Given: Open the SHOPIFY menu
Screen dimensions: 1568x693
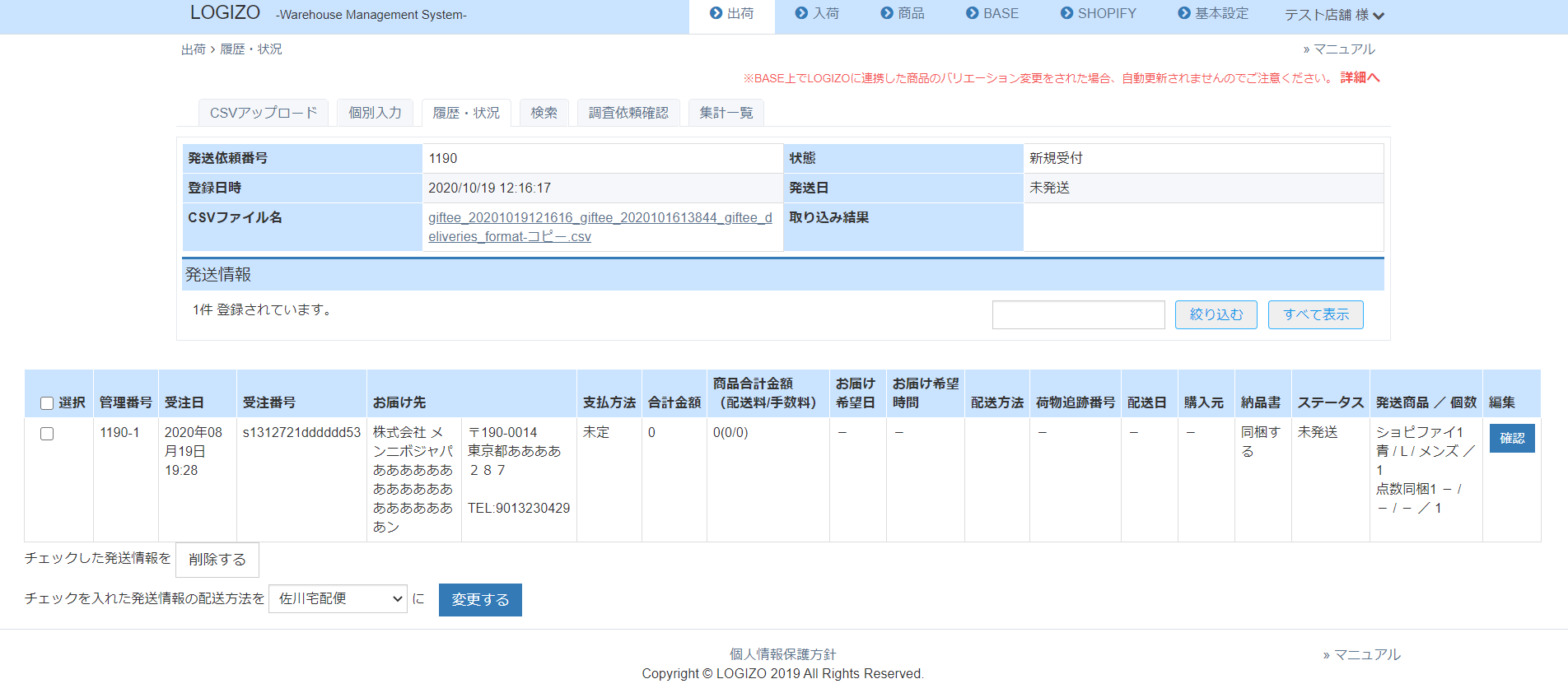Looking at the screenshot, I should (1099, 13).
